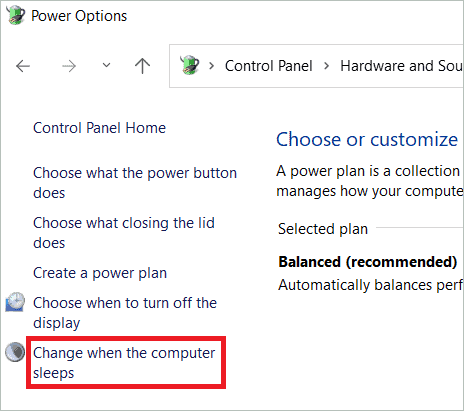Viewport: 464px width, 411px height.
Task: Click the Choose or customize heading
Action: tap(367, 139)
